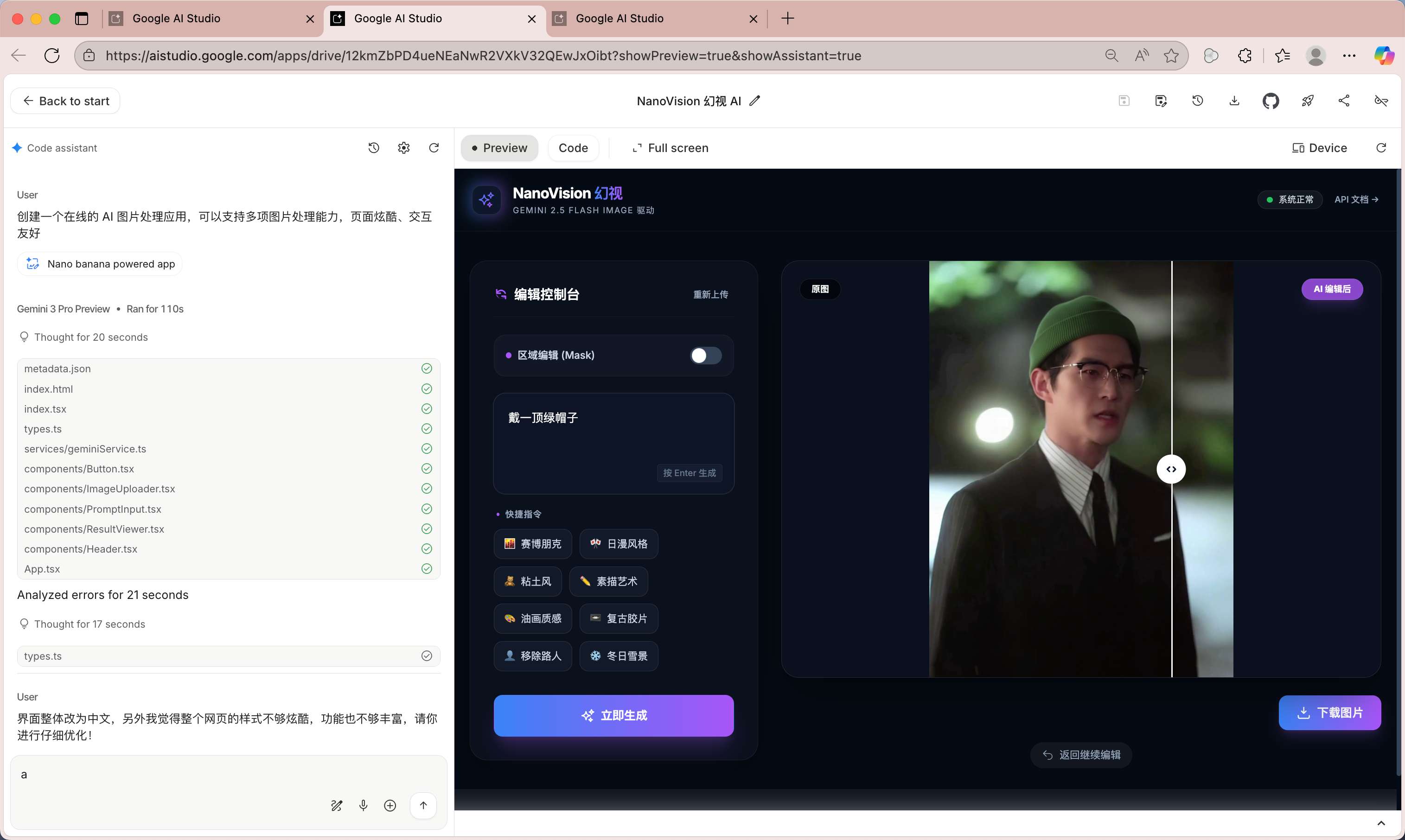Click the 立即生成 generate button
The height and width of the screenshot is (840, 1405).
click(x=613, y=715)
